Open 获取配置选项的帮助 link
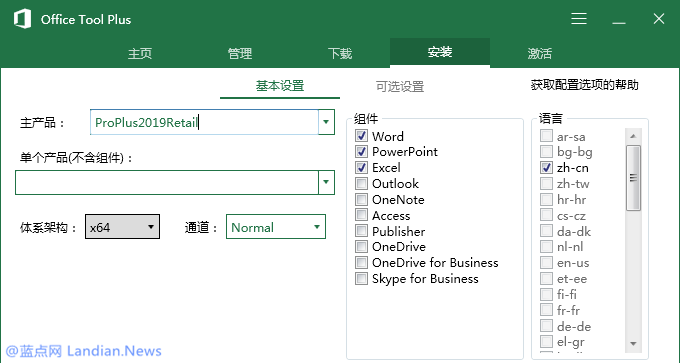 (584, 85)
